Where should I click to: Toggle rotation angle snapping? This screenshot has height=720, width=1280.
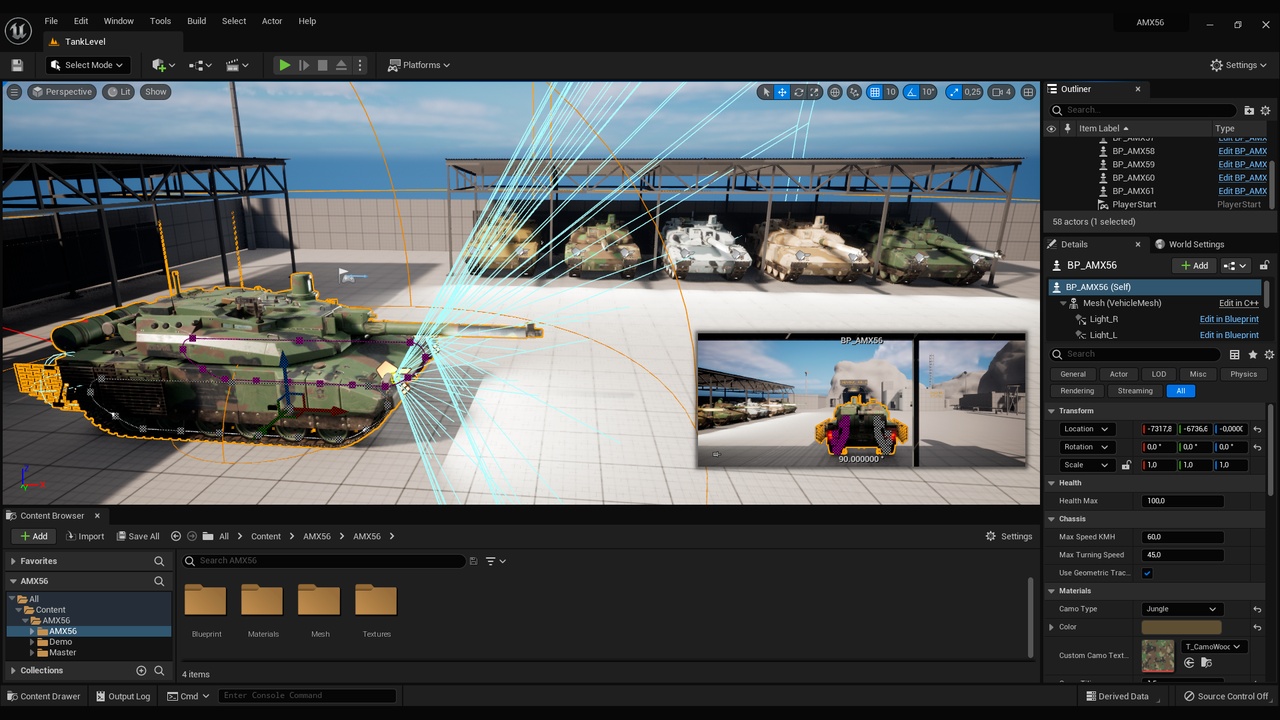(912, 92)
